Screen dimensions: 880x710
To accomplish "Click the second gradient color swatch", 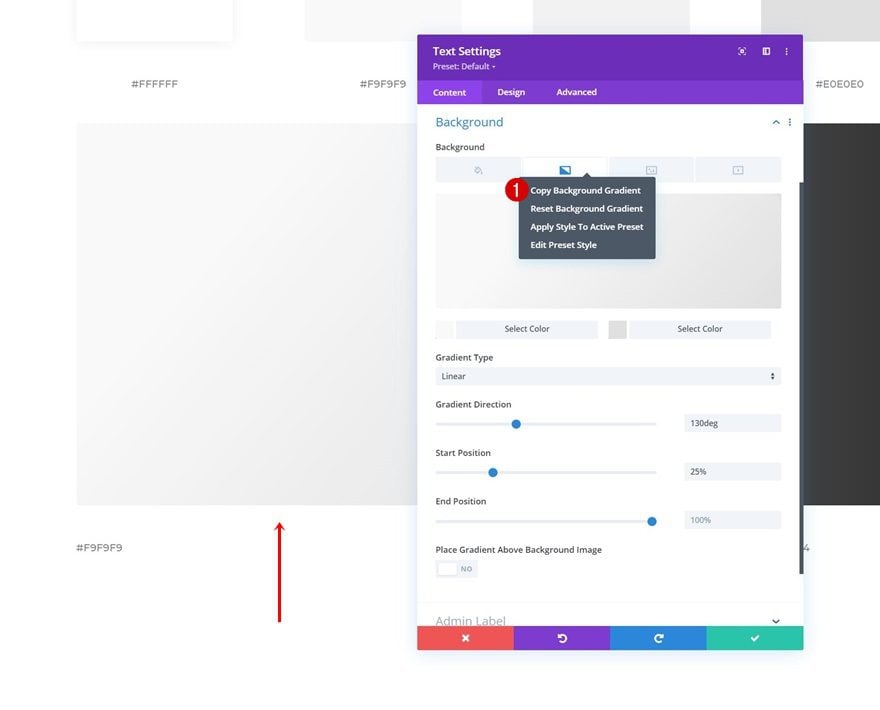I will tap(617, 329).
